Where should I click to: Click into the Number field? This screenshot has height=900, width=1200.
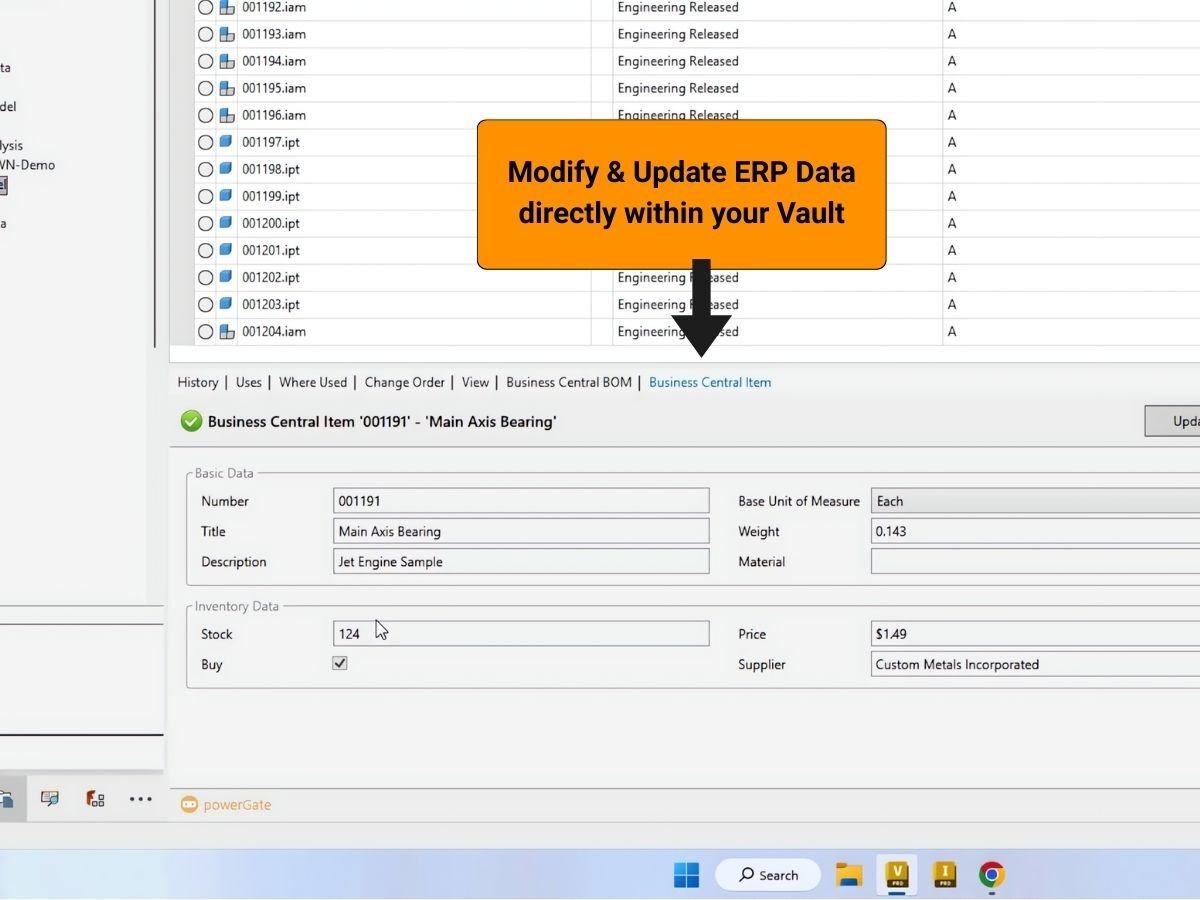coord(521,501)
